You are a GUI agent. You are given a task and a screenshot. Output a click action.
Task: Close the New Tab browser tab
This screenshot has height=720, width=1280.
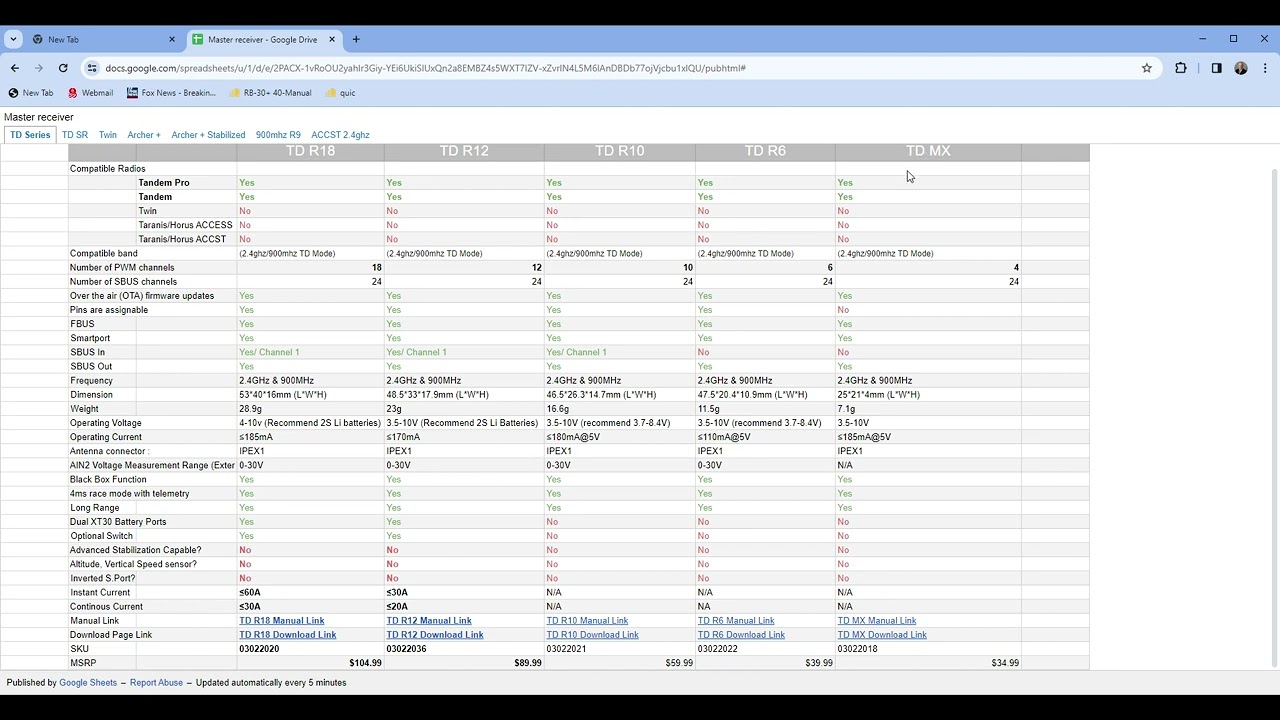171,40
